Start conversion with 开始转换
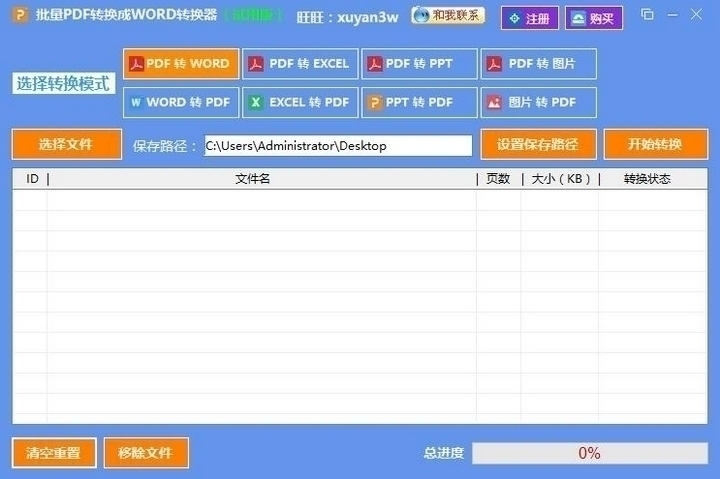720x479 pixels. 656,144
